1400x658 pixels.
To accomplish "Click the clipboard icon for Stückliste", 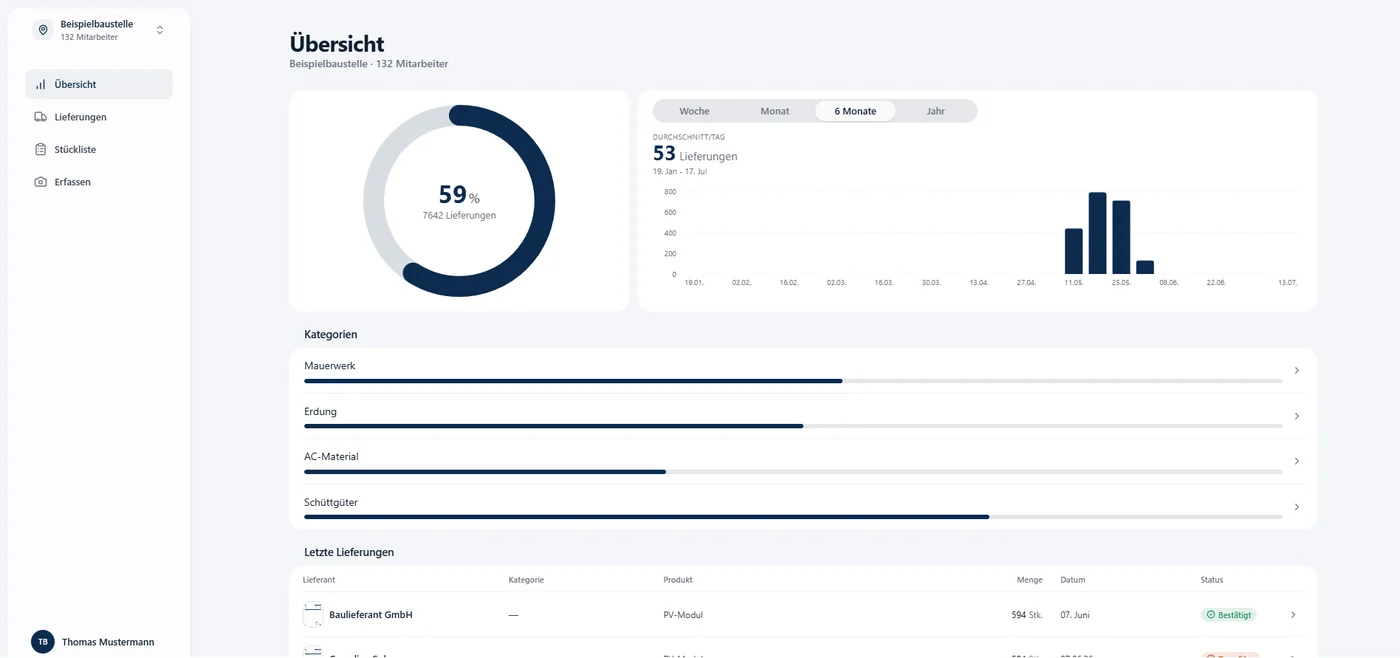I will 40,149.
